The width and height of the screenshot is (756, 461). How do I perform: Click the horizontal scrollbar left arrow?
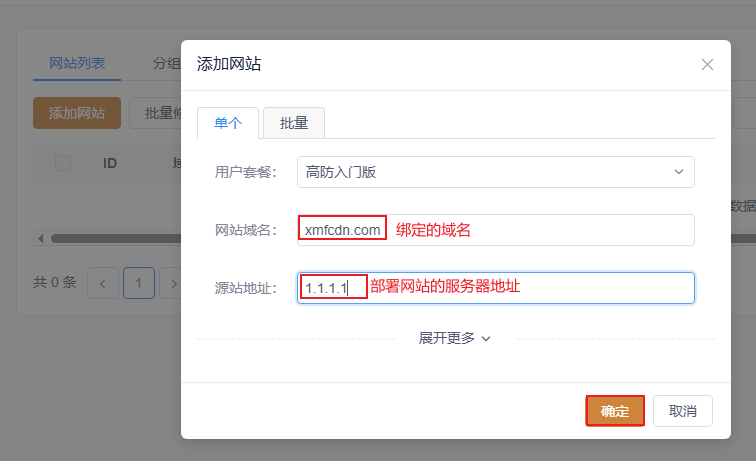(x=40, y=238)
